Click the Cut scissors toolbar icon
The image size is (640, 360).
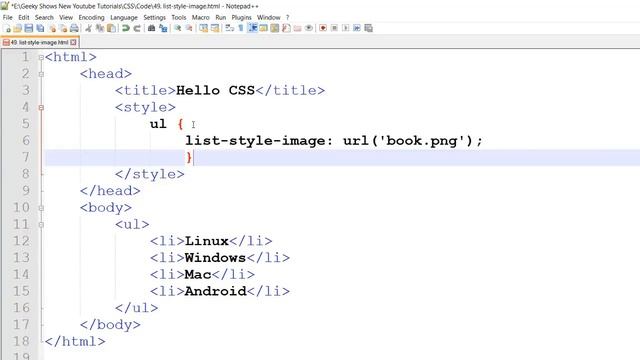(x=88, y=28)
